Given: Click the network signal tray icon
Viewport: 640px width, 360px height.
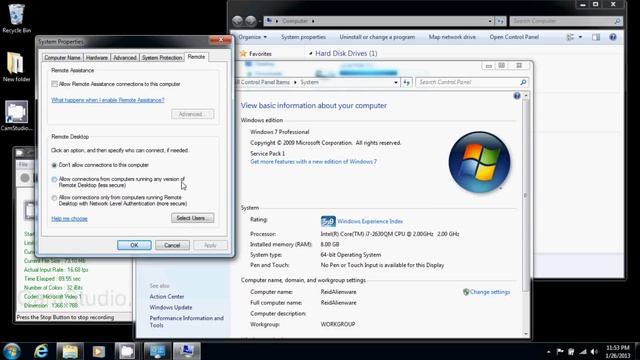Looking at the screenshot, I should [583, 351].
